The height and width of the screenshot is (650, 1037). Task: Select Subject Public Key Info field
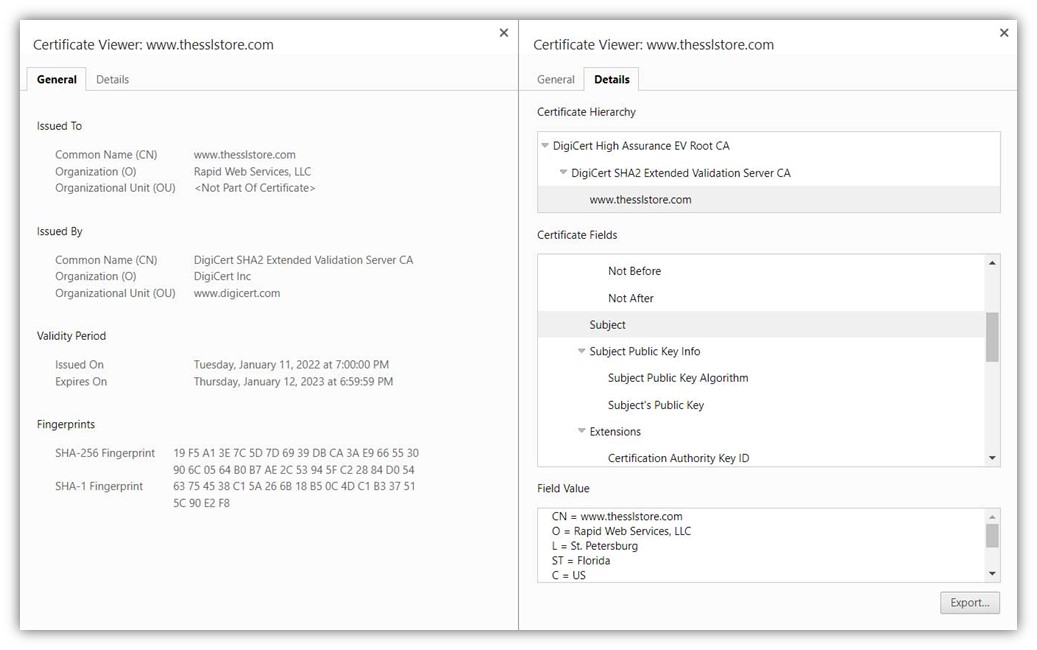pyautogui.click(x=645, y=351)
